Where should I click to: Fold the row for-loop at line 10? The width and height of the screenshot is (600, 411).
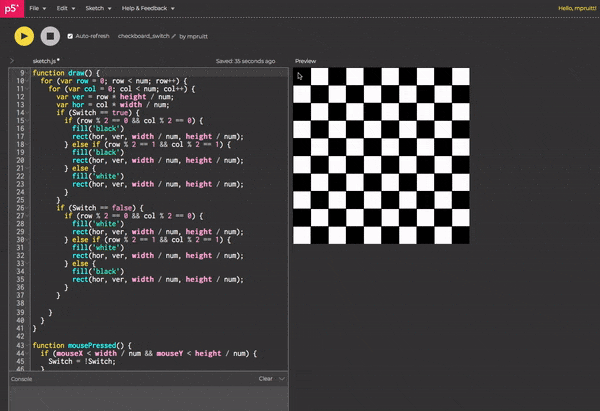point(27,81)
